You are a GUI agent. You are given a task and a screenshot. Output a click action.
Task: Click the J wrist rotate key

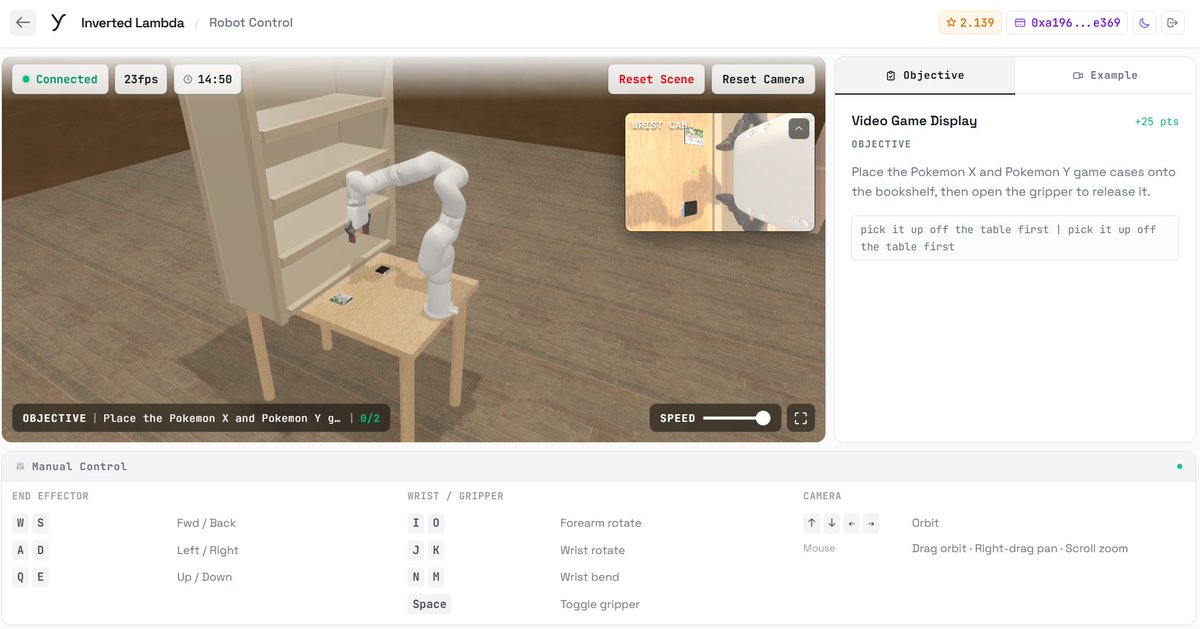pos(416,550)
